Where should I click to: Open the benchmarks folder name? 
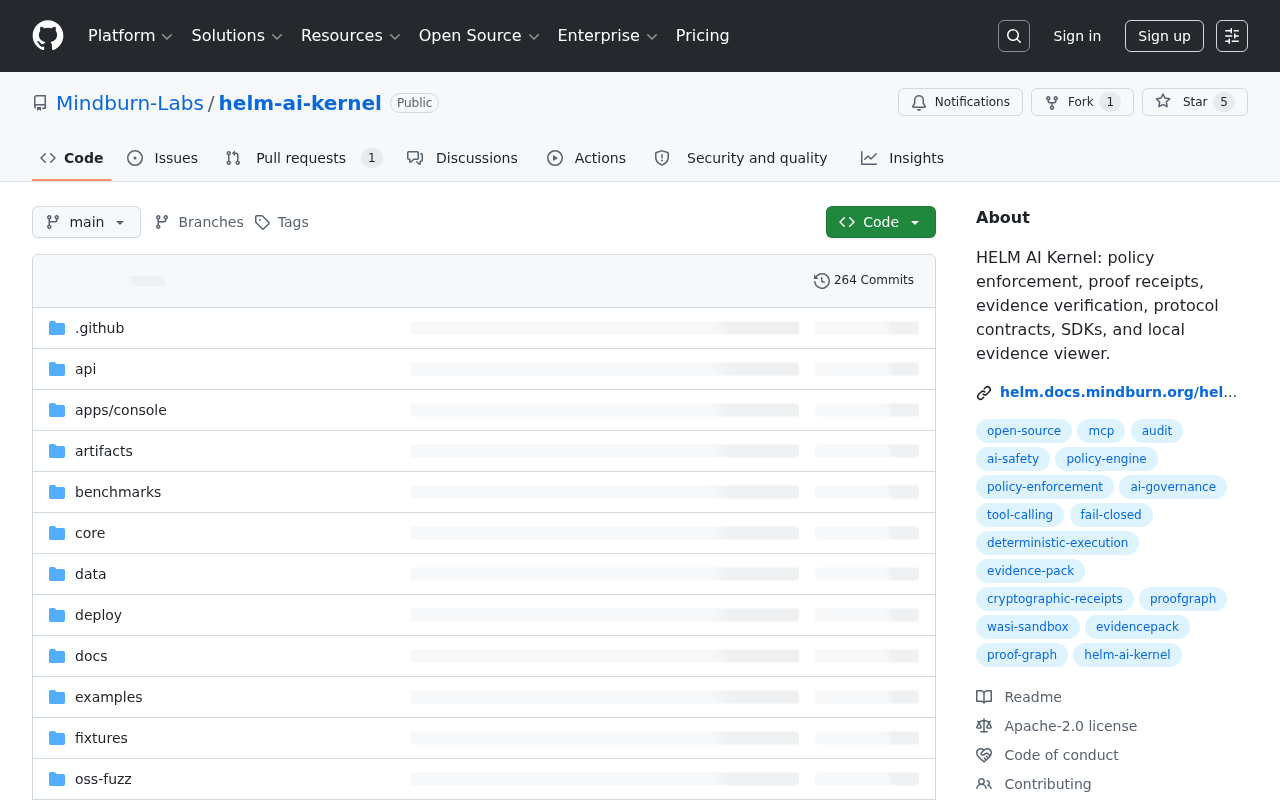point(118,492)
